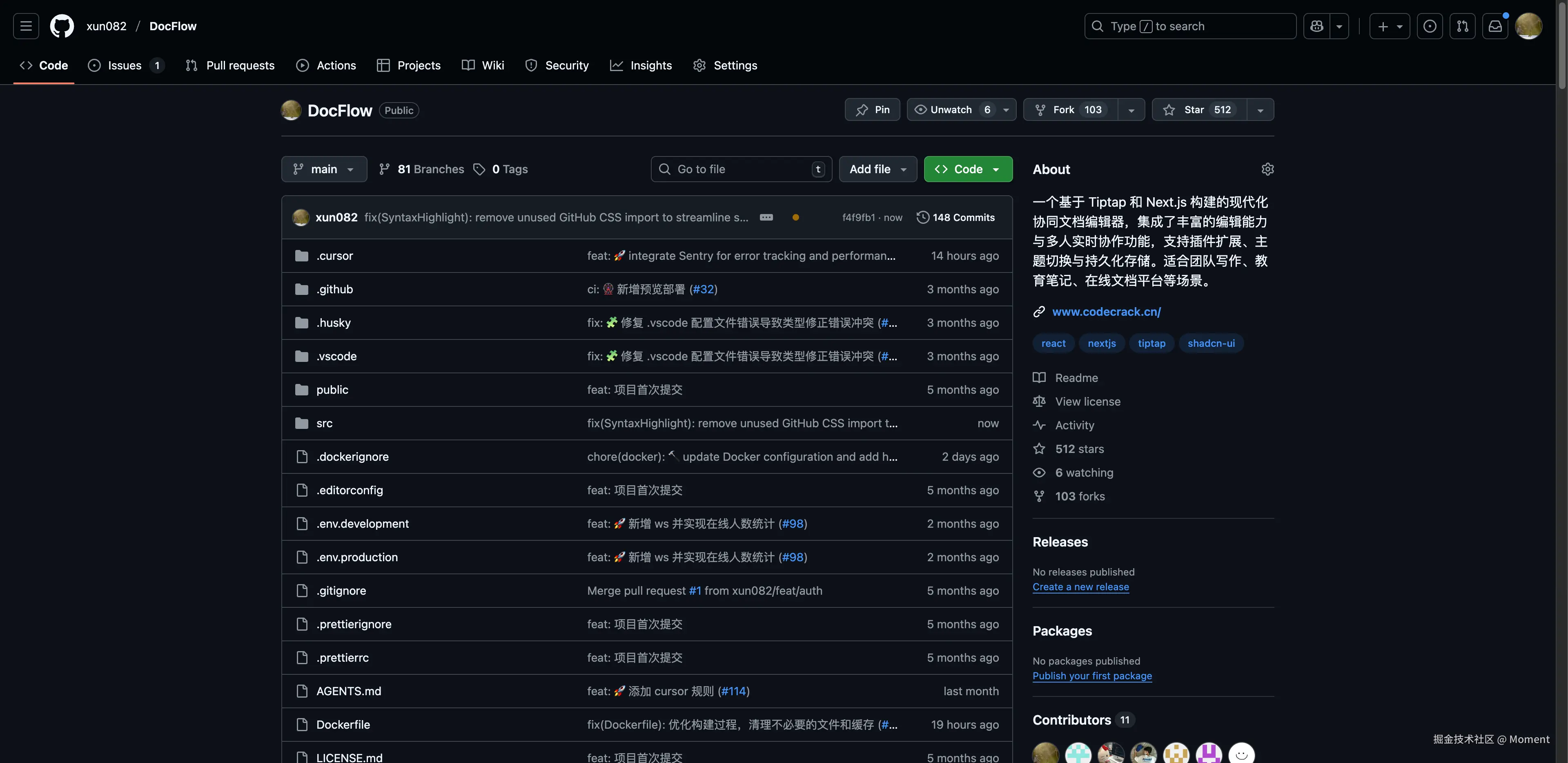Toggle Unwatch for this repository
This screenshot has height=763, width=1568.
click(x=951, y=109)
